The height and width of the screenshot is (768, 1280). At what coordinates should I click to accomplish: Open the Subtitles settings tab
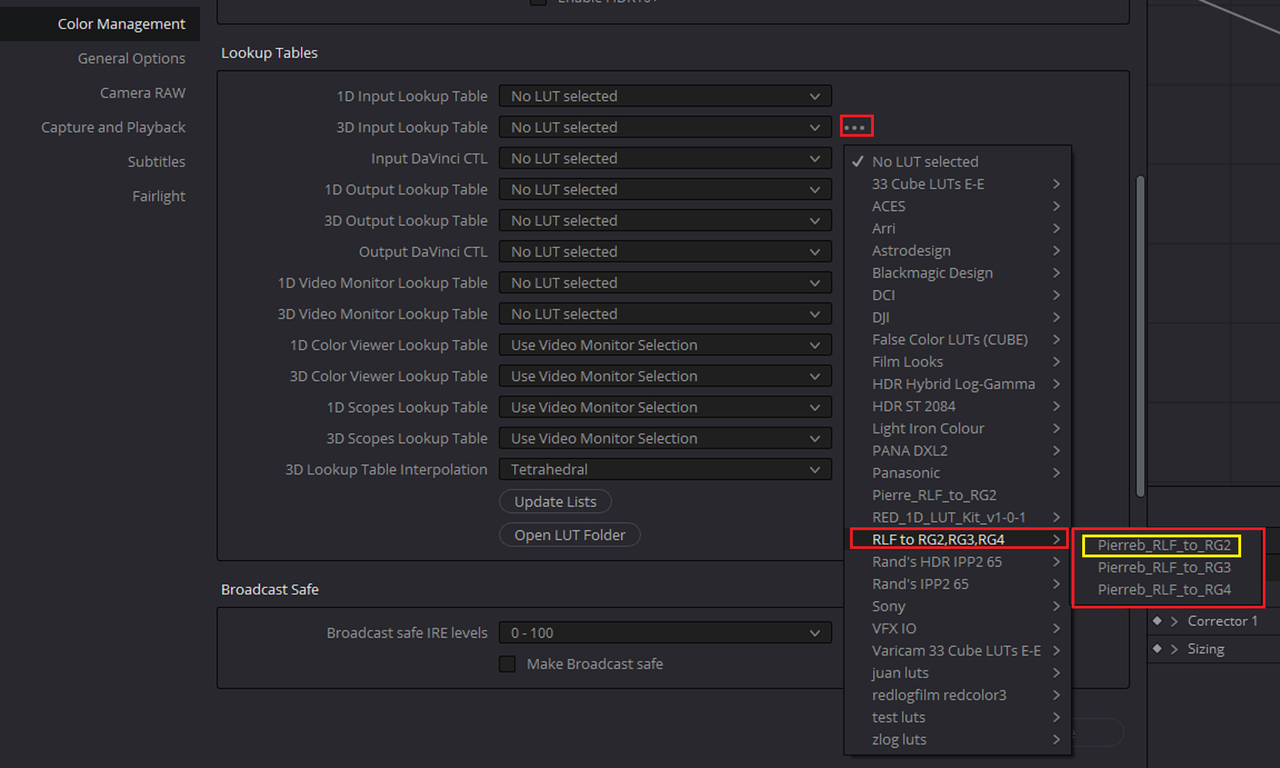pyautogui.click(x=100, y=162)
